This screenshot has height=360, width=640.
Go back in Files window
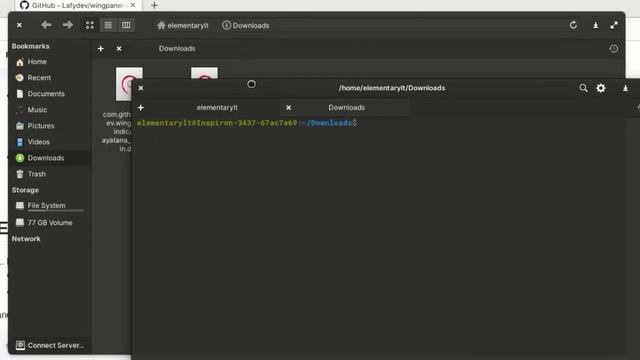coord(46,25)
